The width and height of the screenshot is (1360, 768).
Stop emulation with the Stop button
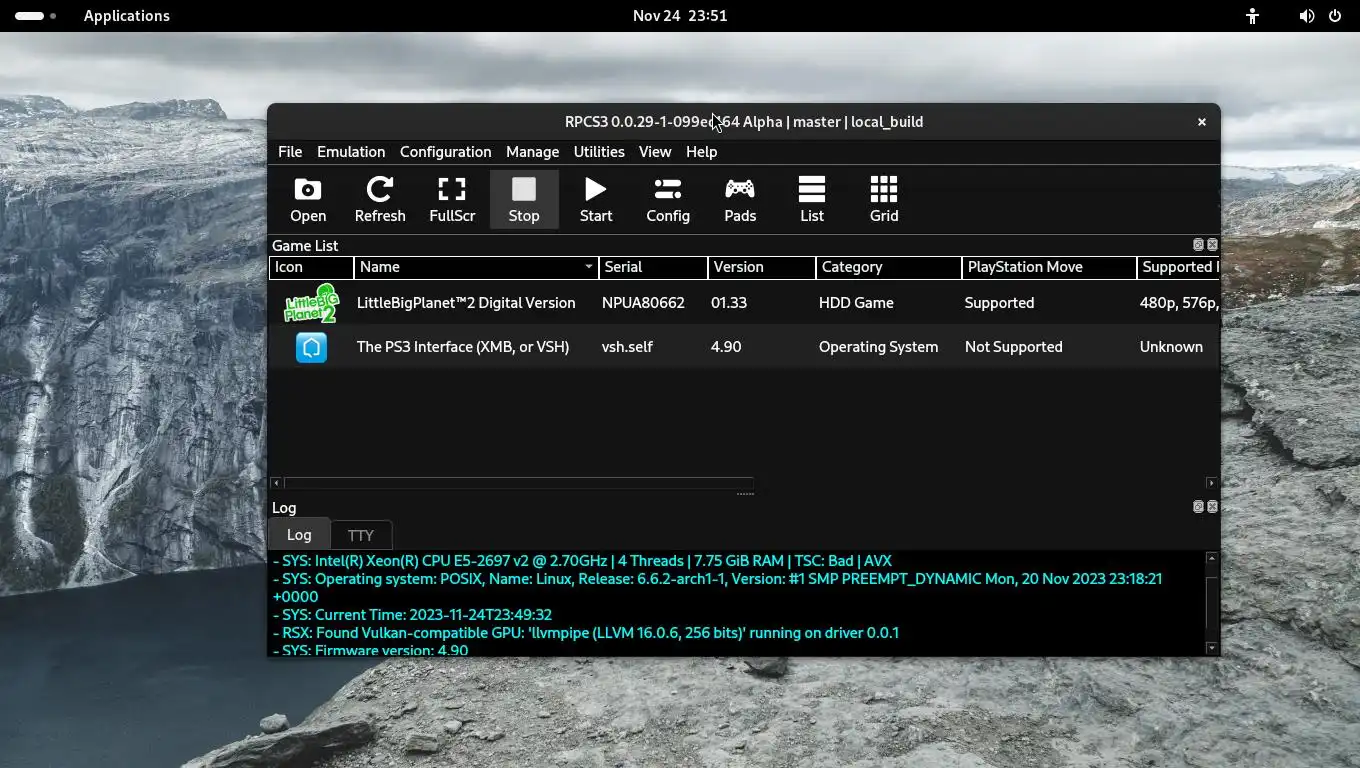[x=524, y=199]
